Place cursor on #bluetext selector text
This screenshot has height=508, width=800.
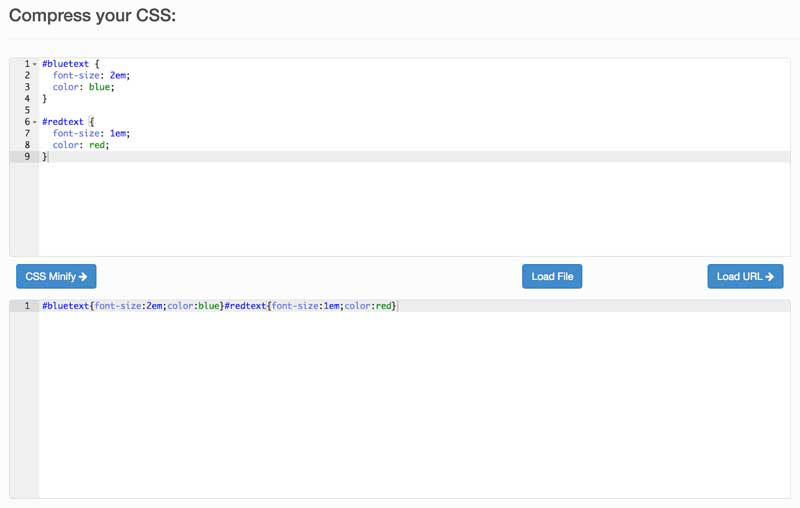click(x=65, y=64)
